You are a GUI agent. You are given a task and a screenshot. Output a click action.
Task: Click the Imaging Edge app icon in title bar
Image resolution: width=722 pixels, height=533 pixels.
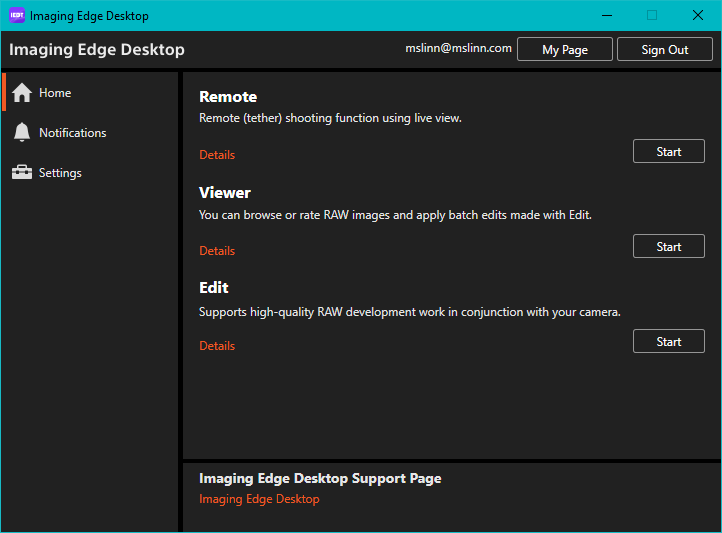[x=16, y=16]
